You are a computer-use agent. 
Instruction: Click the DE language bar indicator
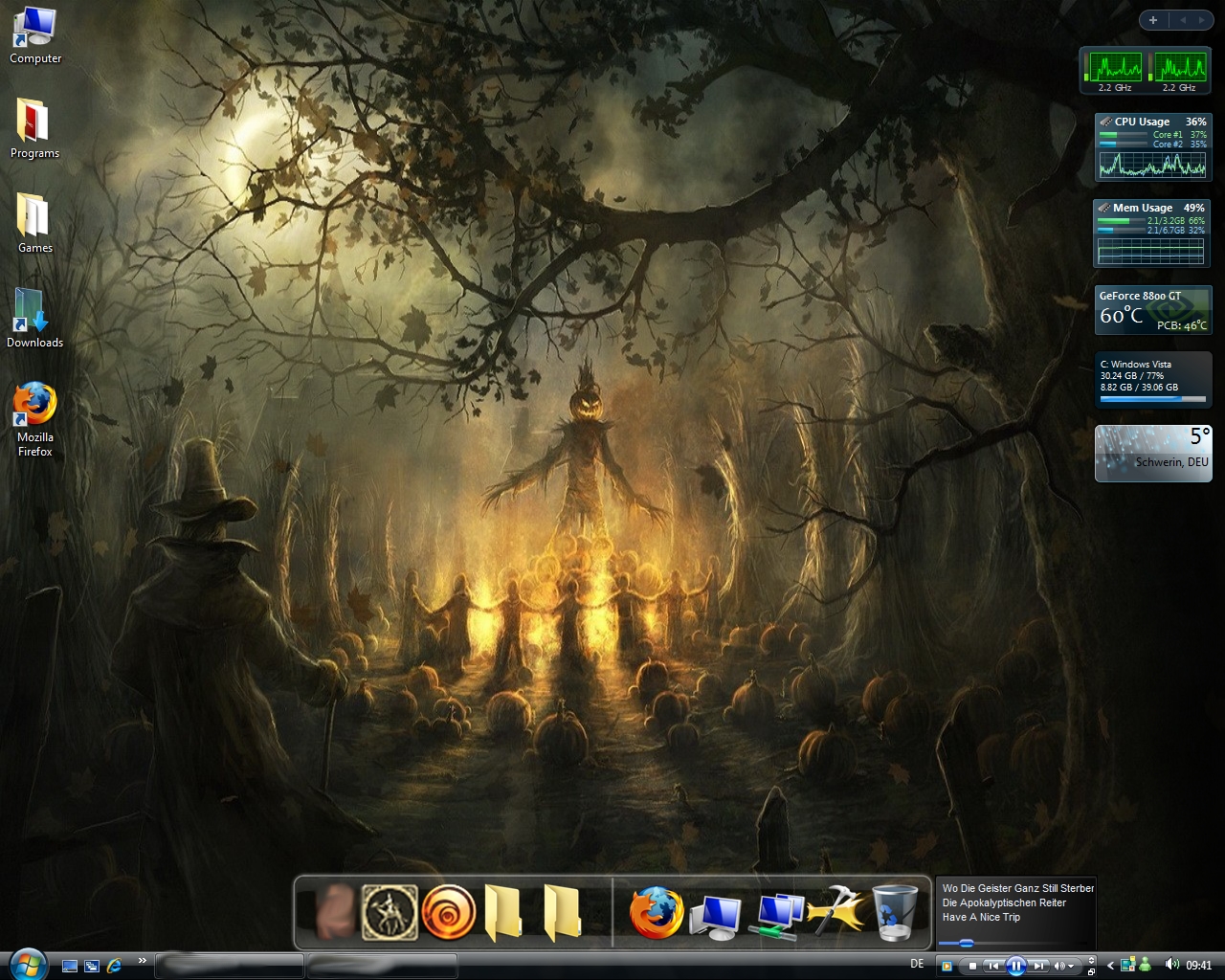tap(917, 964)
